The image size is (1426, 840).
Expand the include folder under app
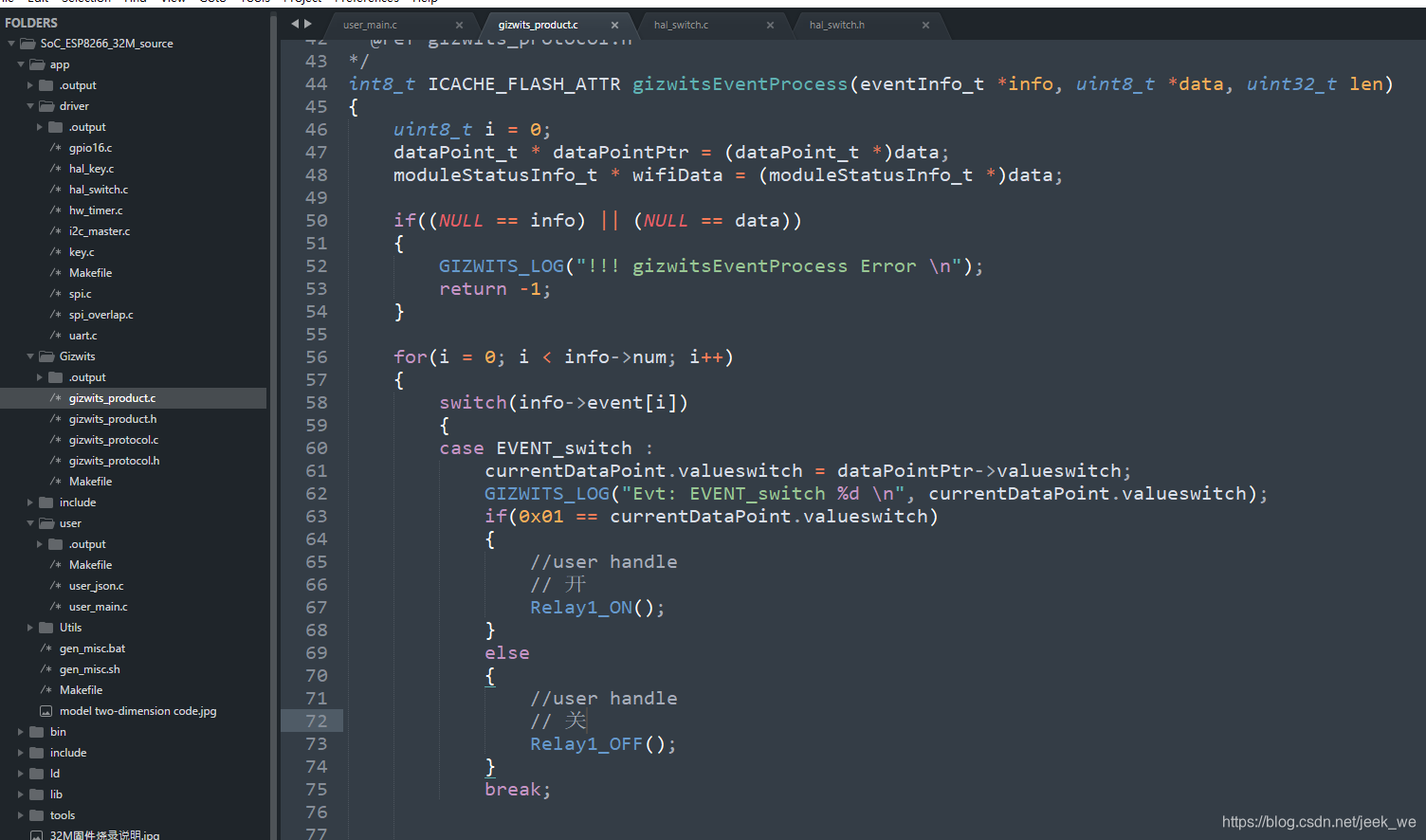click(x=30, y=502)
